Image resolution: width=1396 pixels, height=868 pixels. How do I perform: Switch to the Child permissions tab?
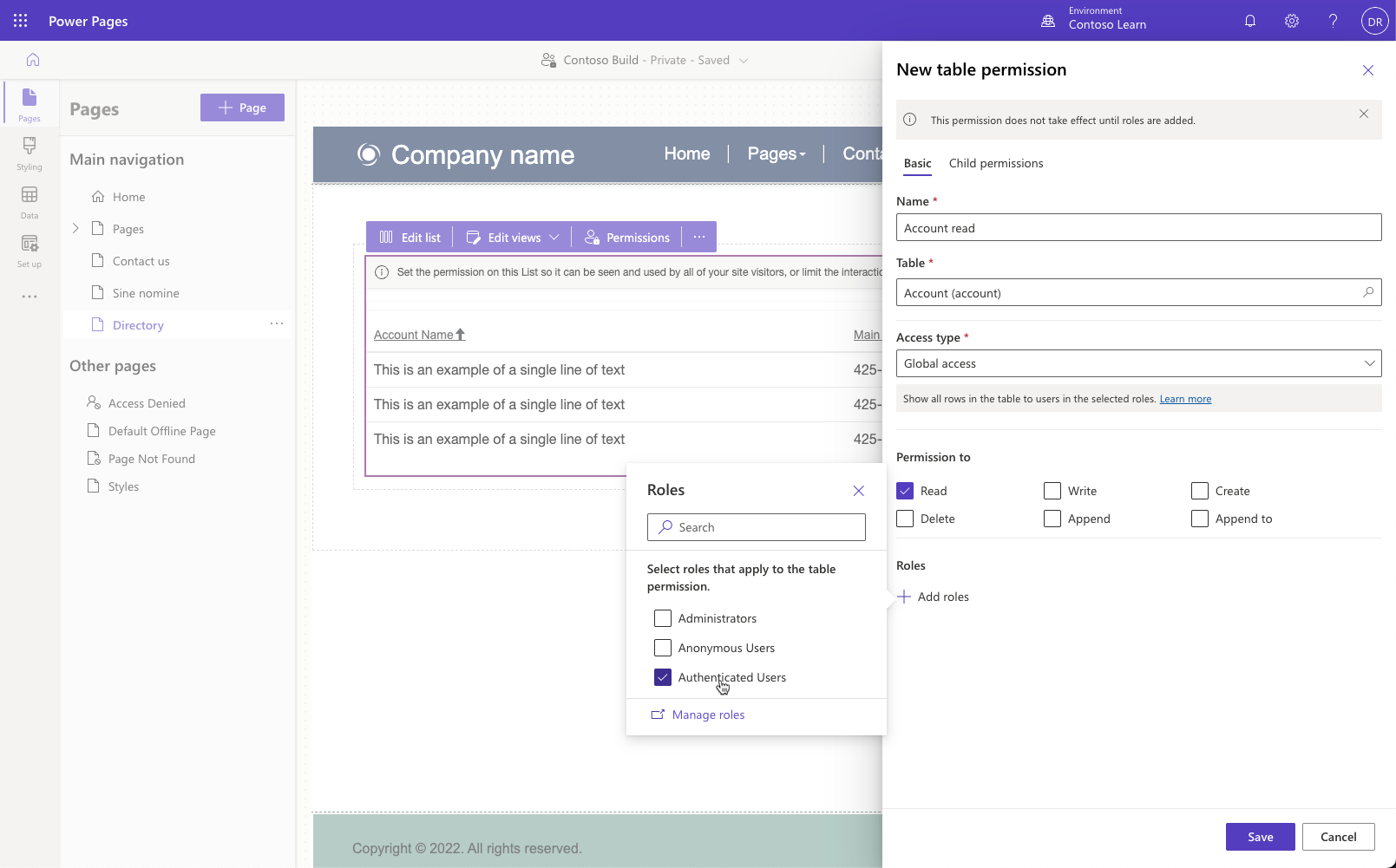[x=995, y=163]
